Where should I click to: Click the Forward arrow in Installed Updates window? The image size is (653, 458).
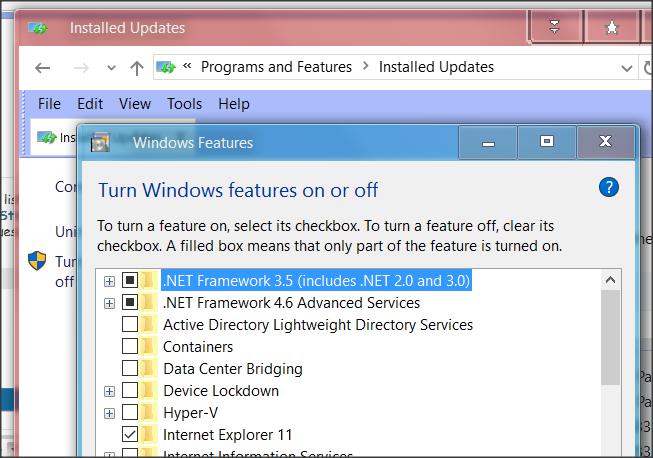point(81,67)
